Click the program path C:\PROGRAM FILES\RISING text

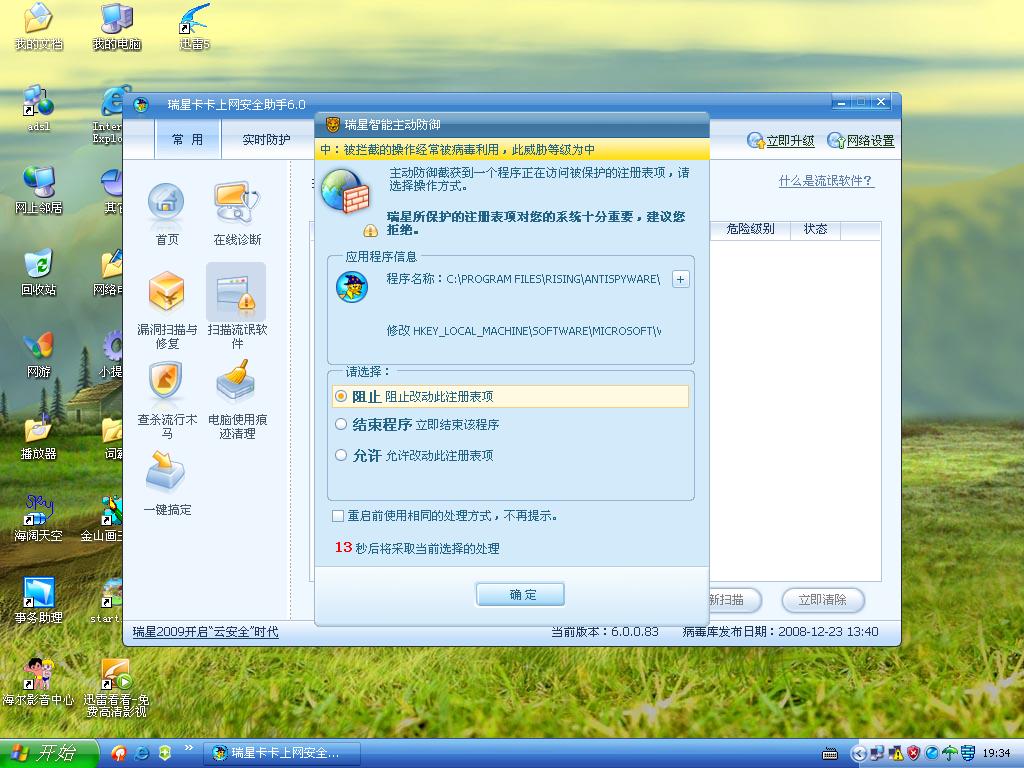tap(553, 279)
